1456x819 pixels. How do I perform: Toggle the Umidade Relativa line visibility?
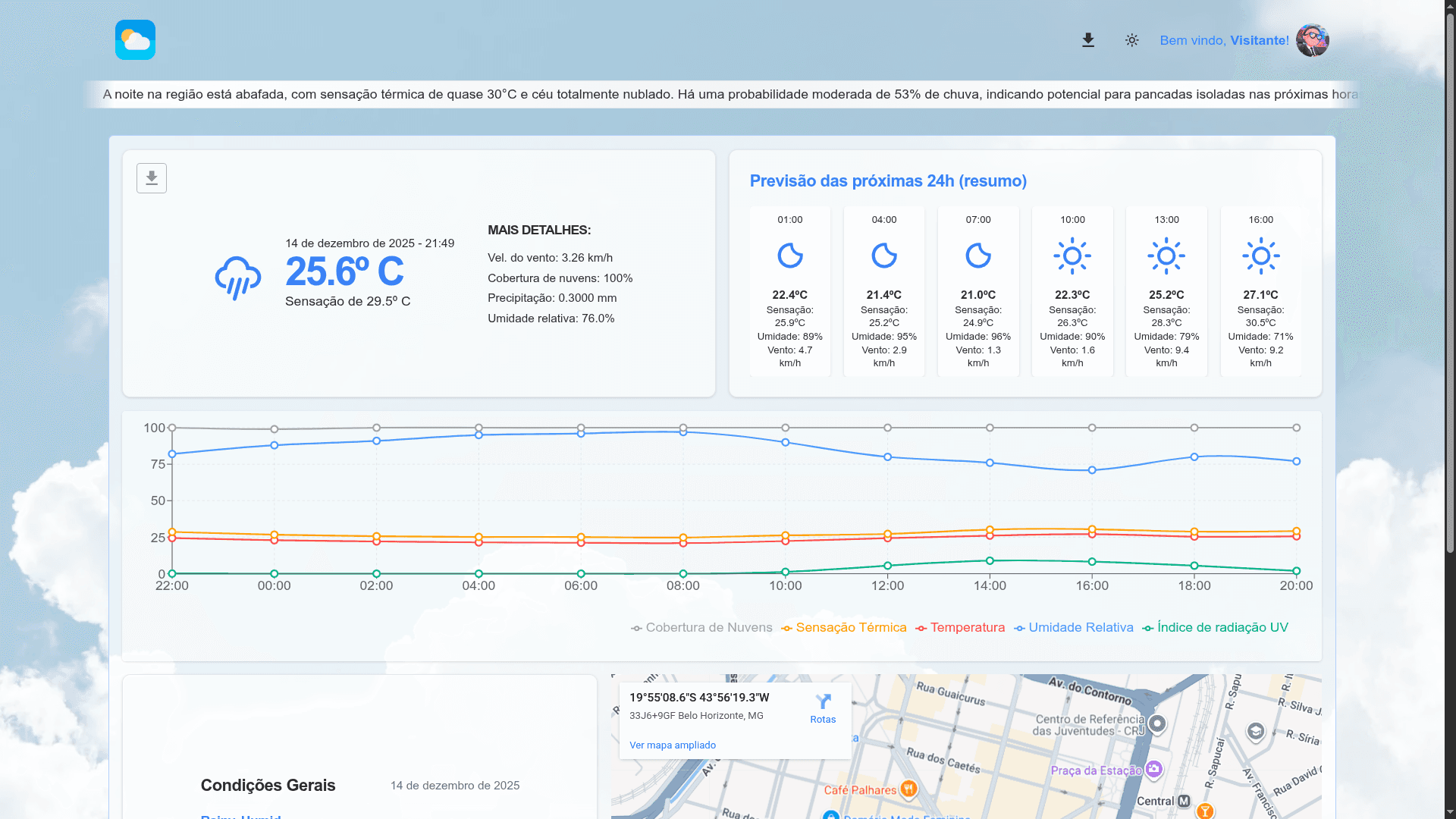pyautogui.click(x=1080, y=627)
